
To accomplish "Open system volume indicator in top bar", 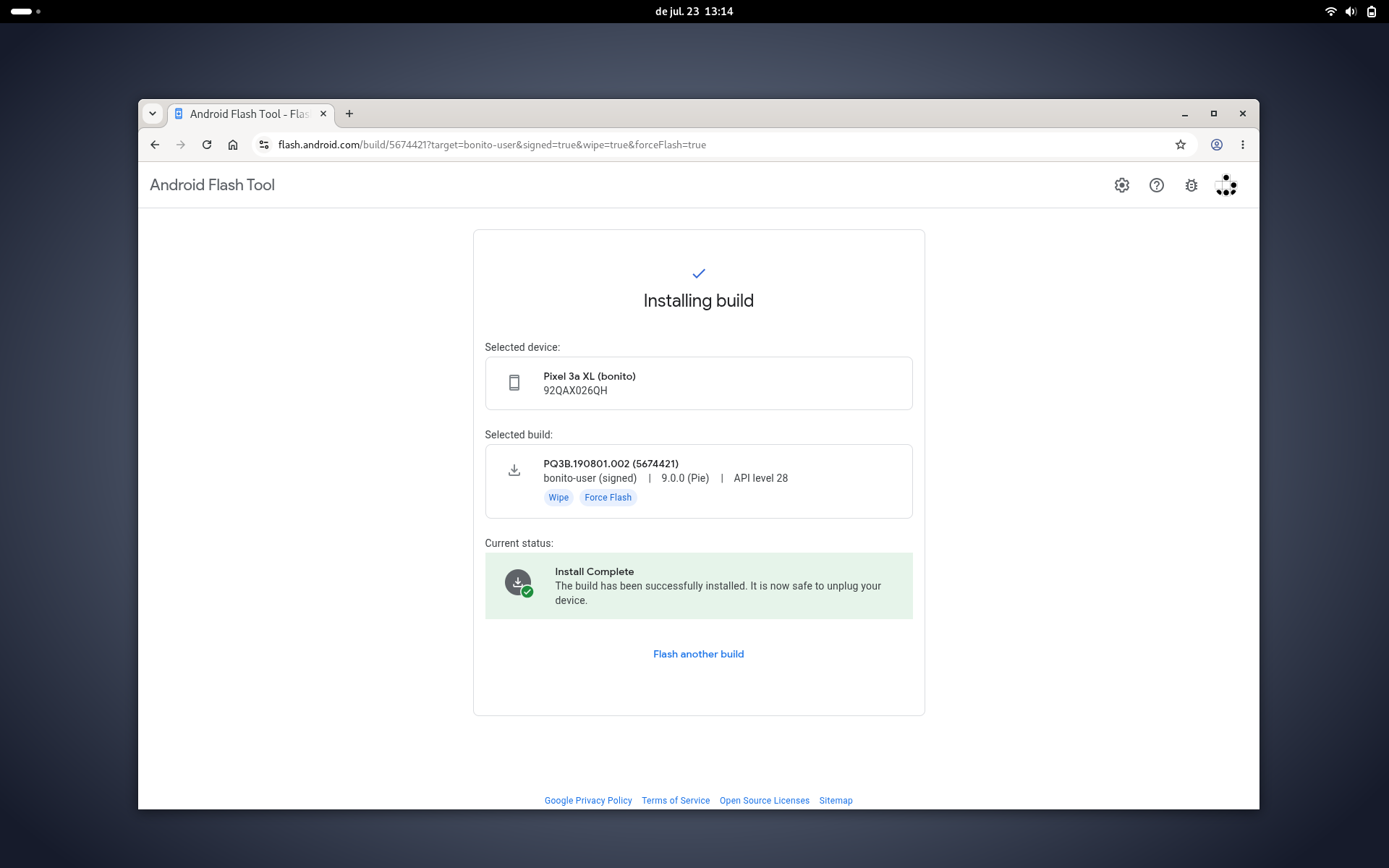I will [1351, 12].
